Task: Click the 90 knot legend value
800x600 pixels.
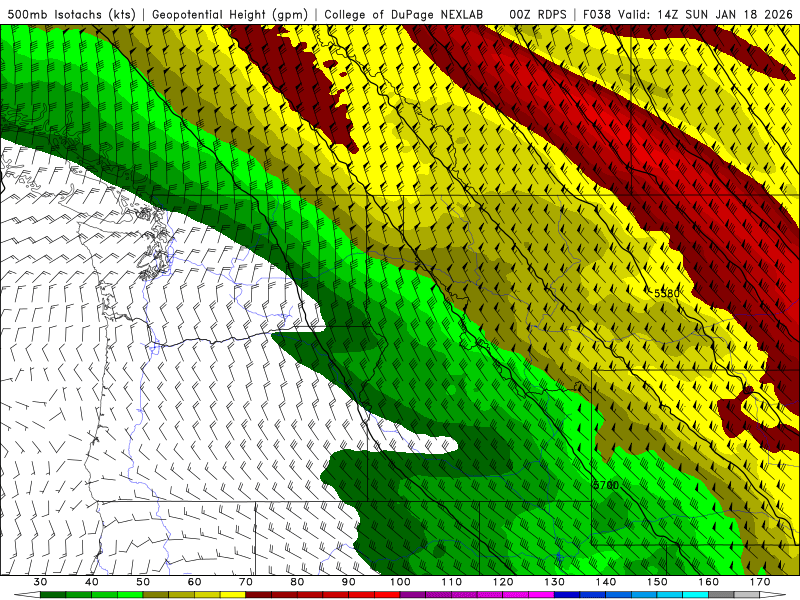Action: (349, 582)
